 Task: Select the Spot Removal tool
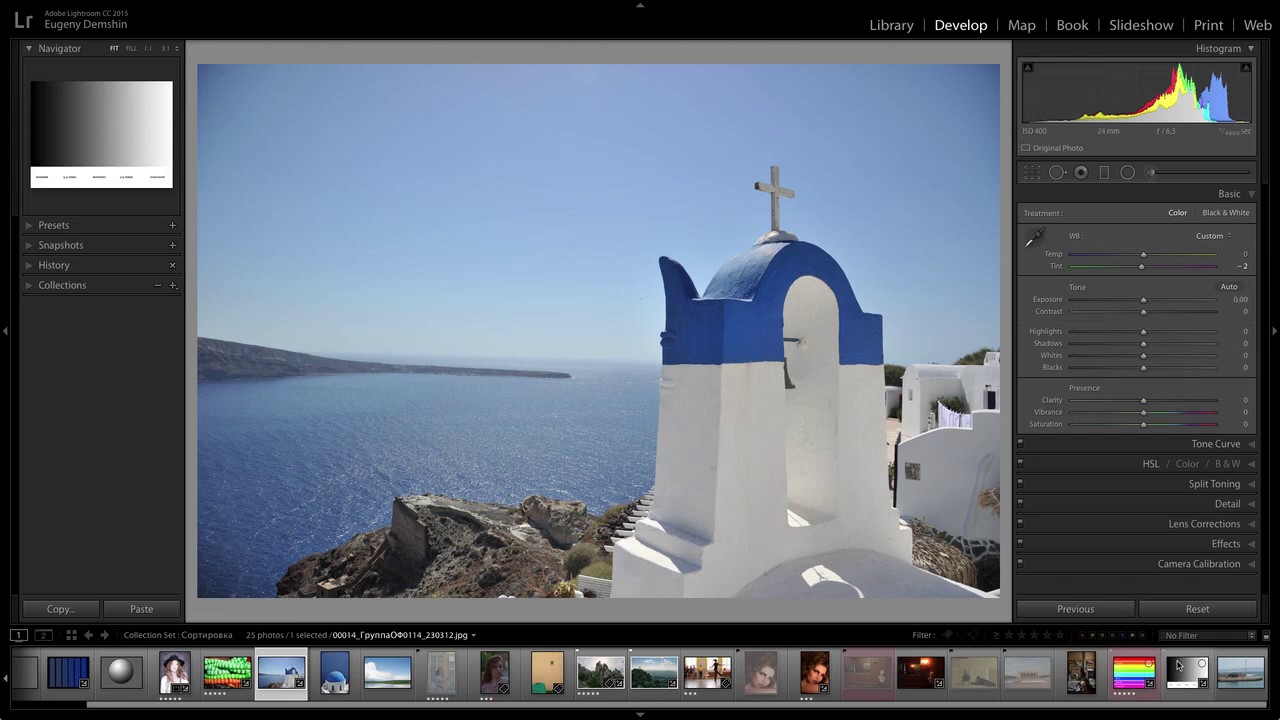(x=1057, y=173)
